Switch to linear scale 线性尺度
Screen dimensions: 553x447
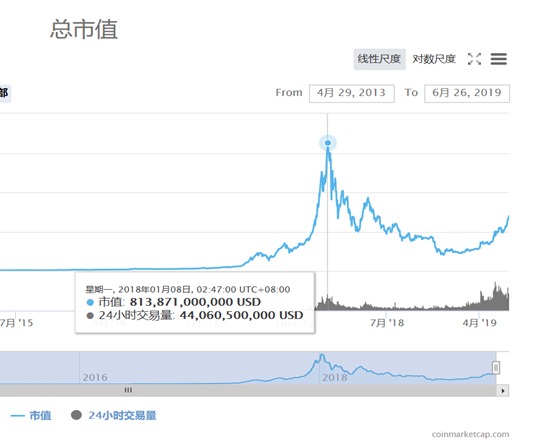379,59
